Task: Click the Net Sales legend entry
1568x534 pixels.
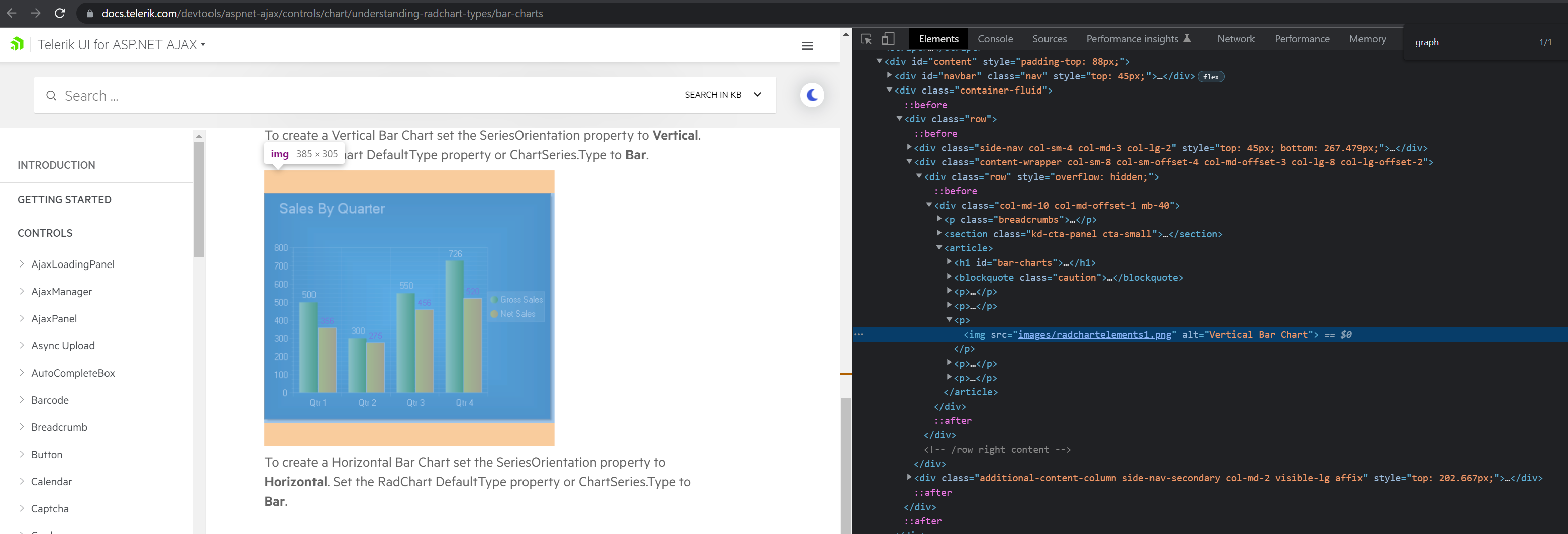Action: 513,314
